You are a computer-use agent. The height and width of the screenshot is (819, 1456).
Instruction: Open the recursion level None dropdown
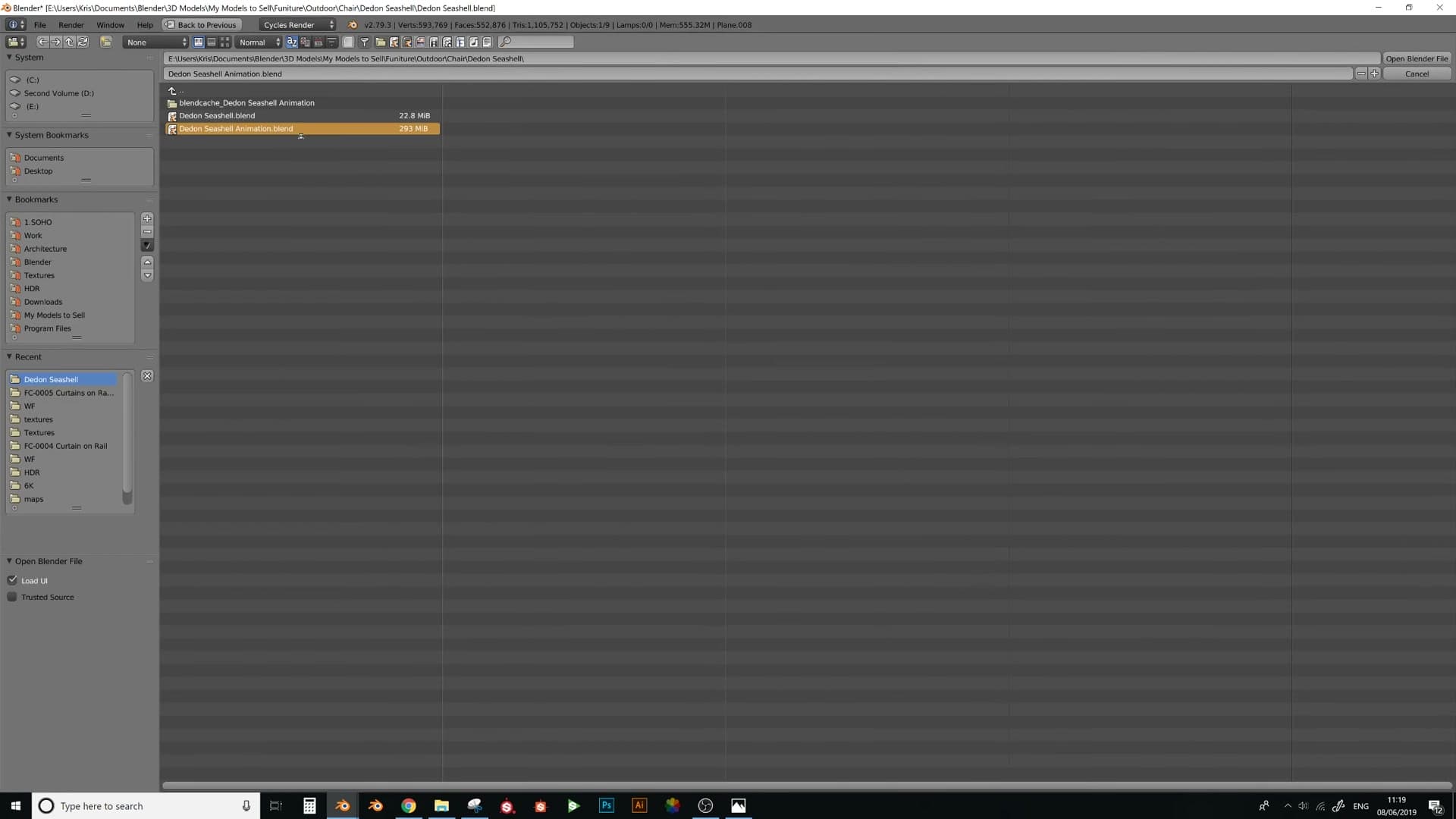click(155, 42)
